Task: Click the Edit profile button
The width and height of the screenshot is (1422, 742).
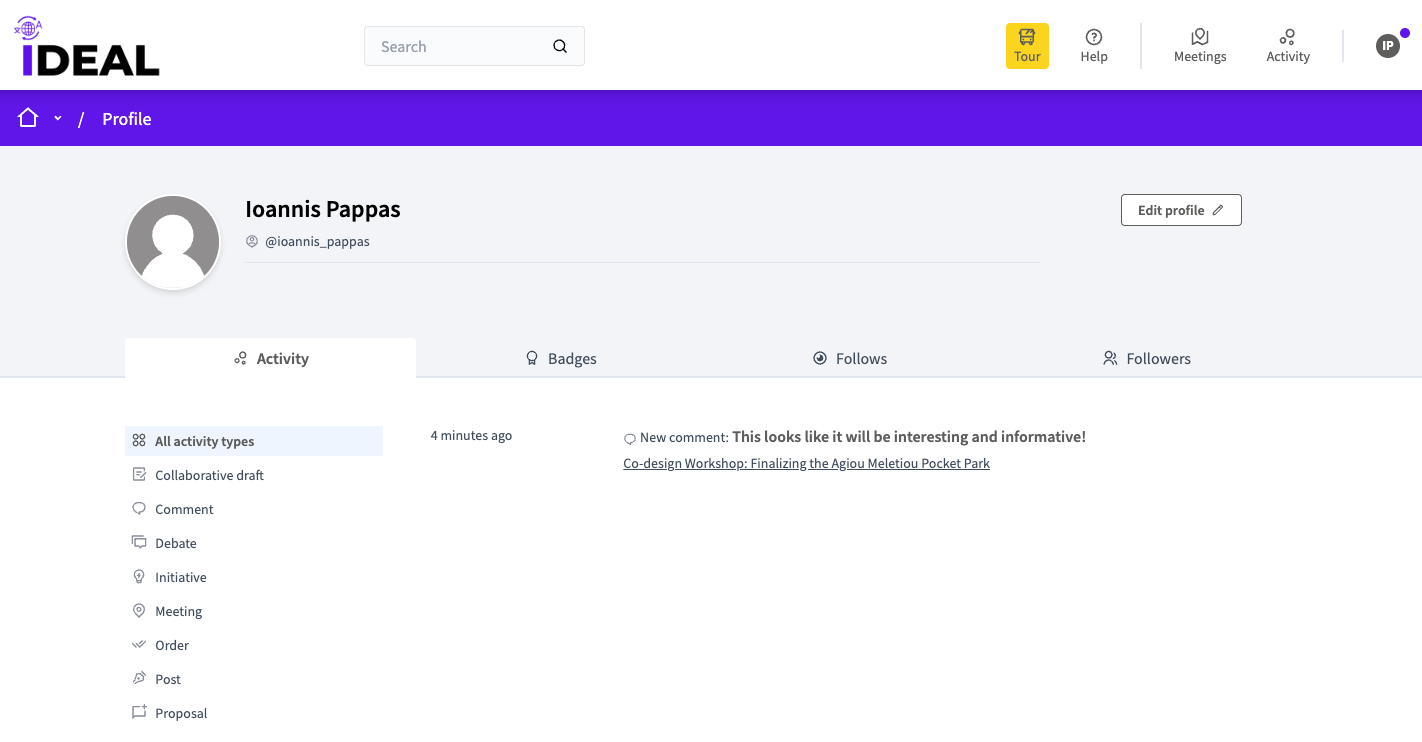Action: [1180, 210]
